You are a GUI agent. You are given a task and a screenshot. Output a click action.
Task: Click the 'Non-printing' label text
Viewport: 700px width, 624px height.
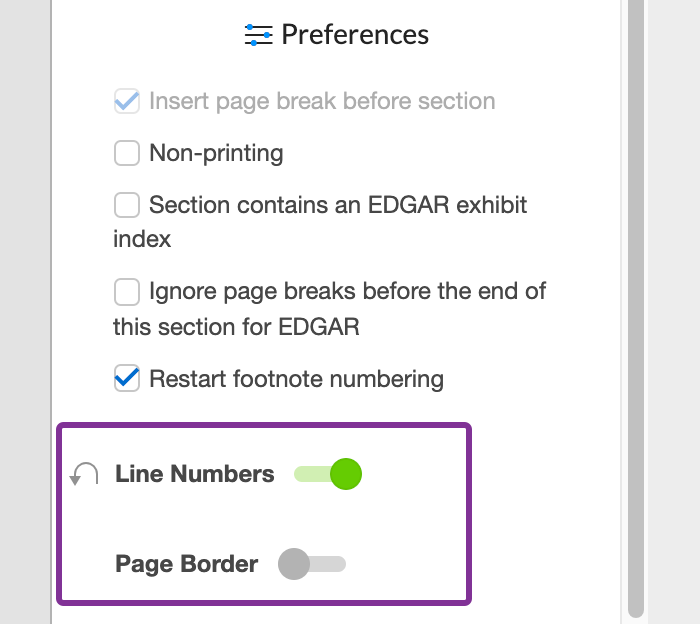(216, 153)
